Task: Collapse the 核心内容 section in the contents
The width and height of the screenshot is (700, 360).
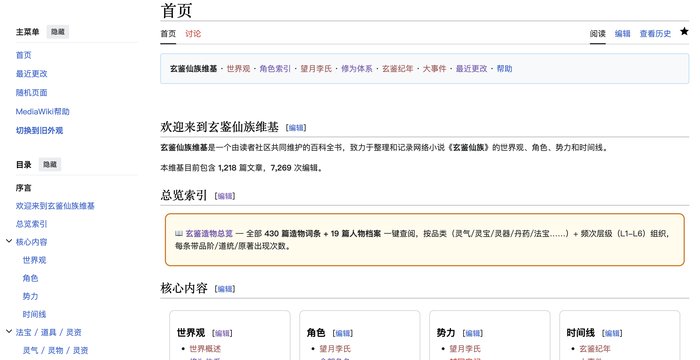Action: click(9, 241)
